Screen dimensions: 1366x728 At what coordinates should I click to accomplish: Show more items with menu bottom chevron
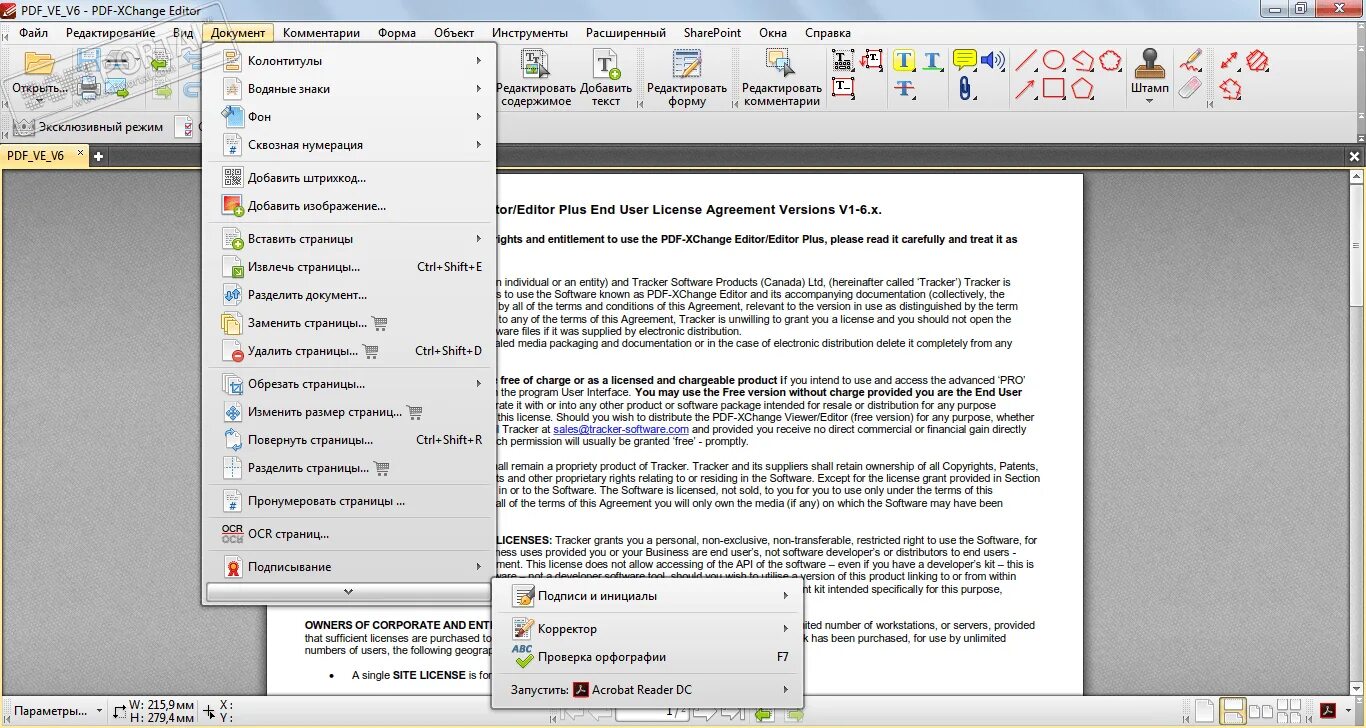(348, 592)
